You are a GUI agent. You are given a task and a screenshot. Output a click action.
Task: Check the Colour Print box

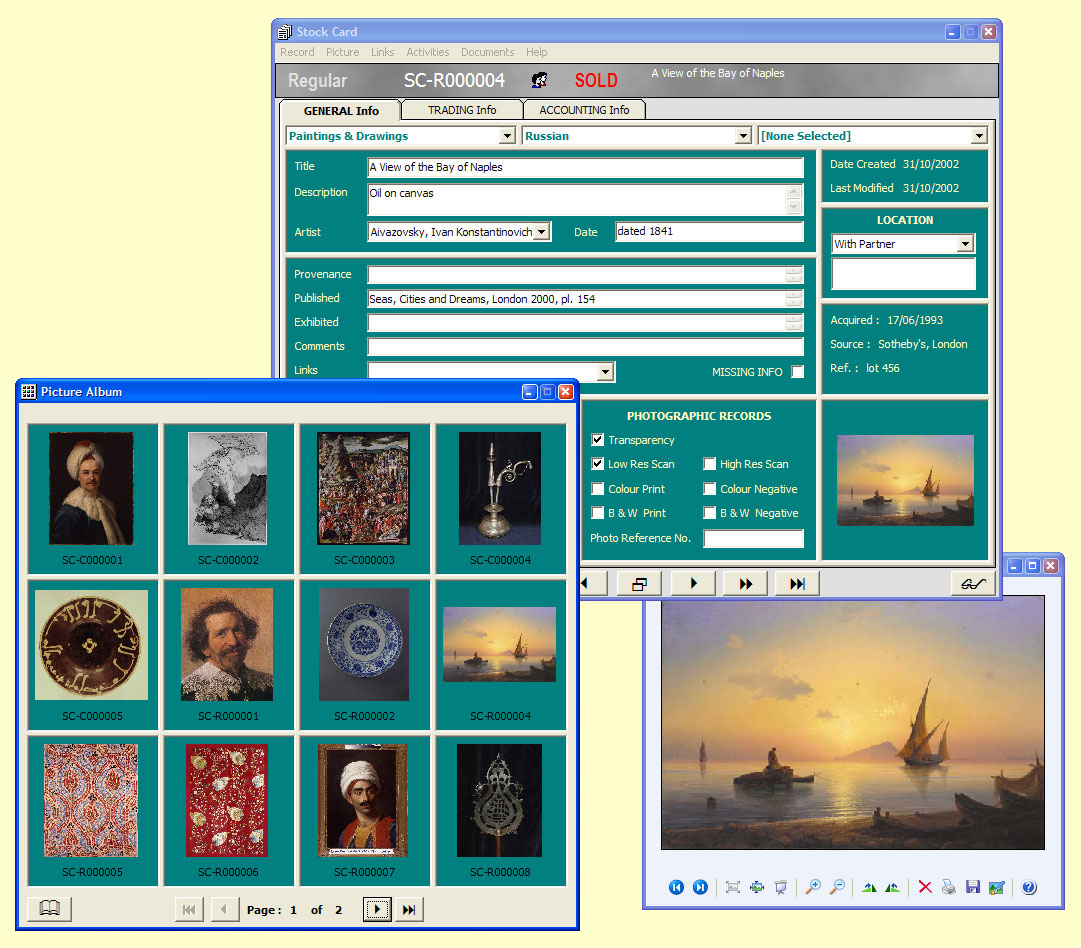(598, 488)
